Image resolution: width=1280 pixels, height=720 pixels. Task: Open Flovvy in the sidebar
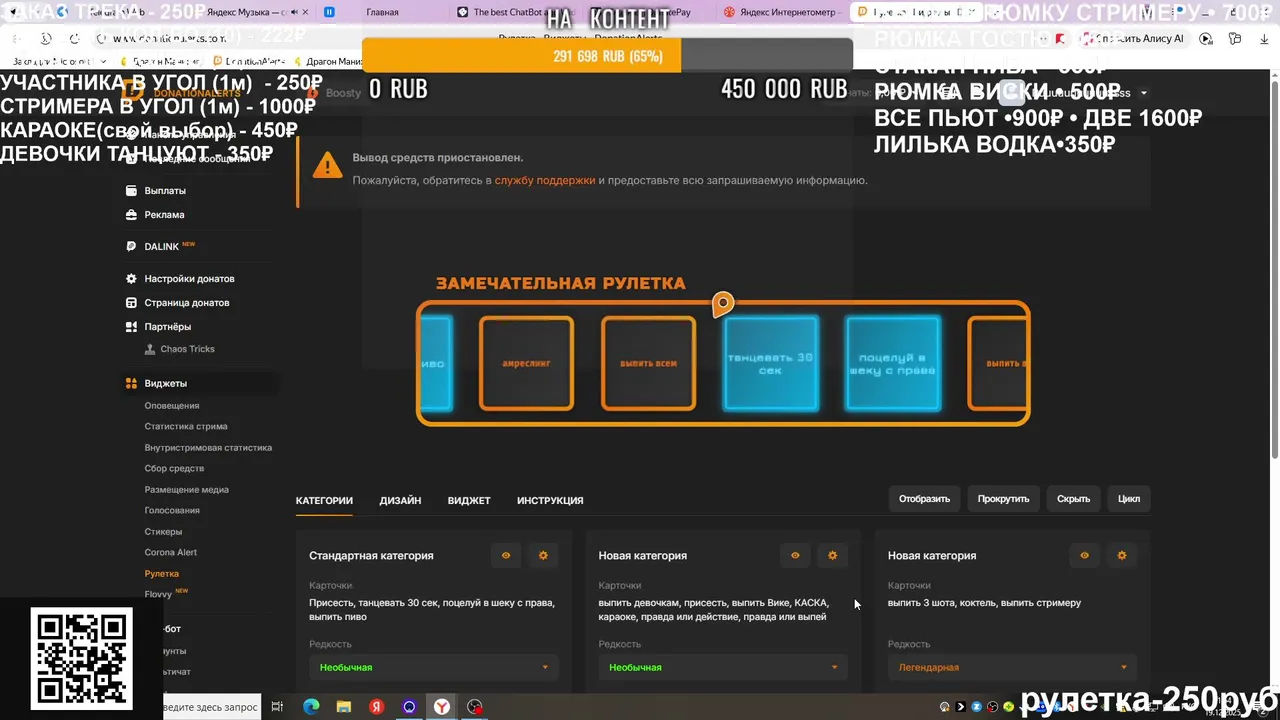tap(158, 594)
